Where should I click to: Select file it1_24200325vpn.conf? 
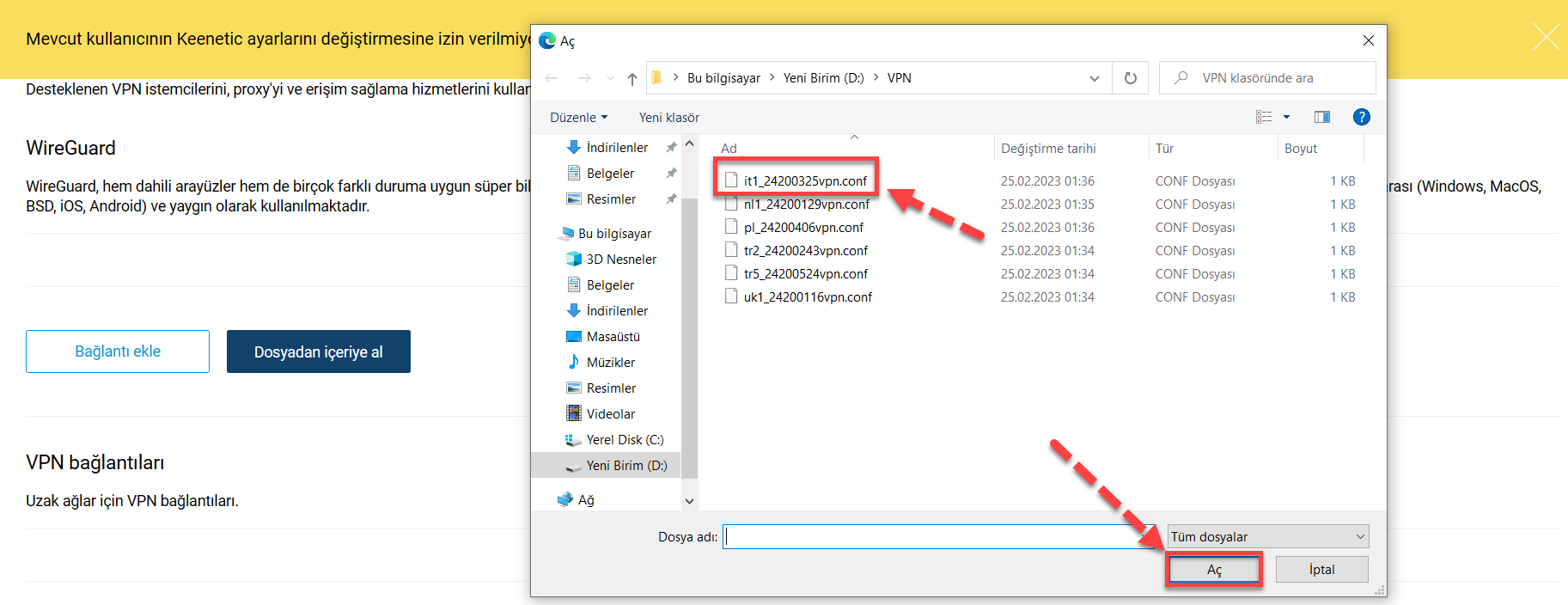coord(805,181)
